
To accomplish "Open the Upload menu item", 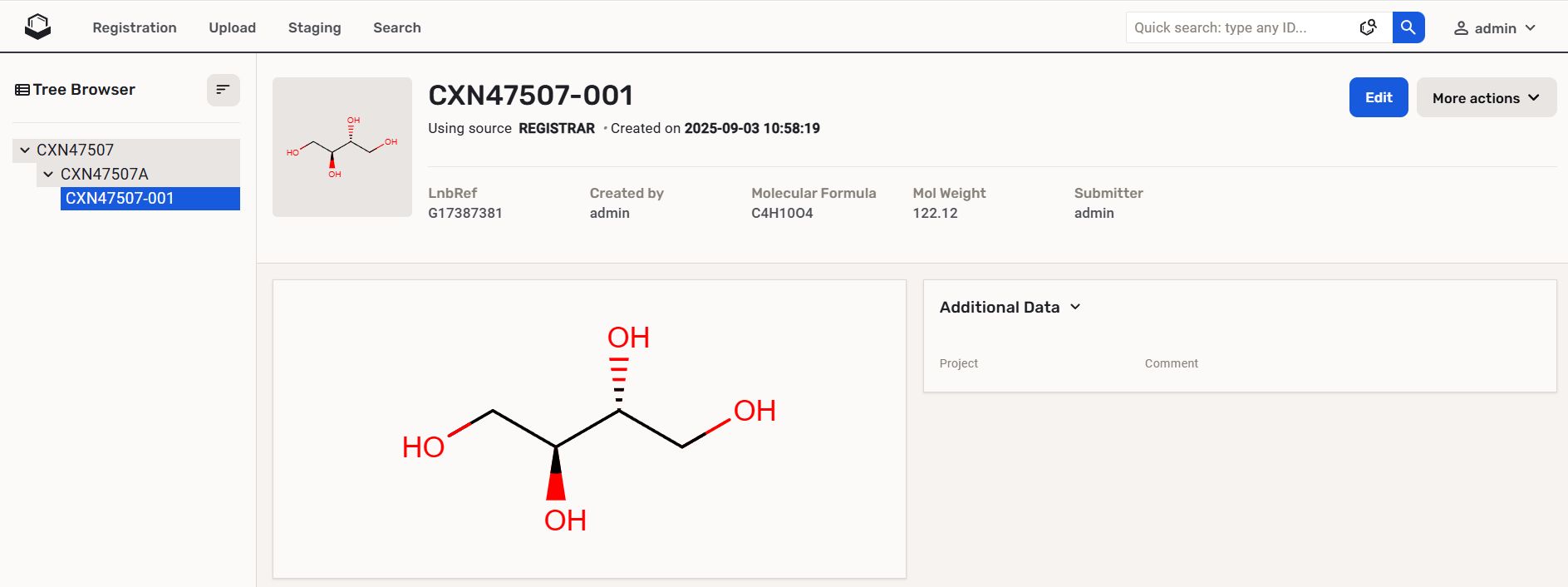I will point(232,27).
